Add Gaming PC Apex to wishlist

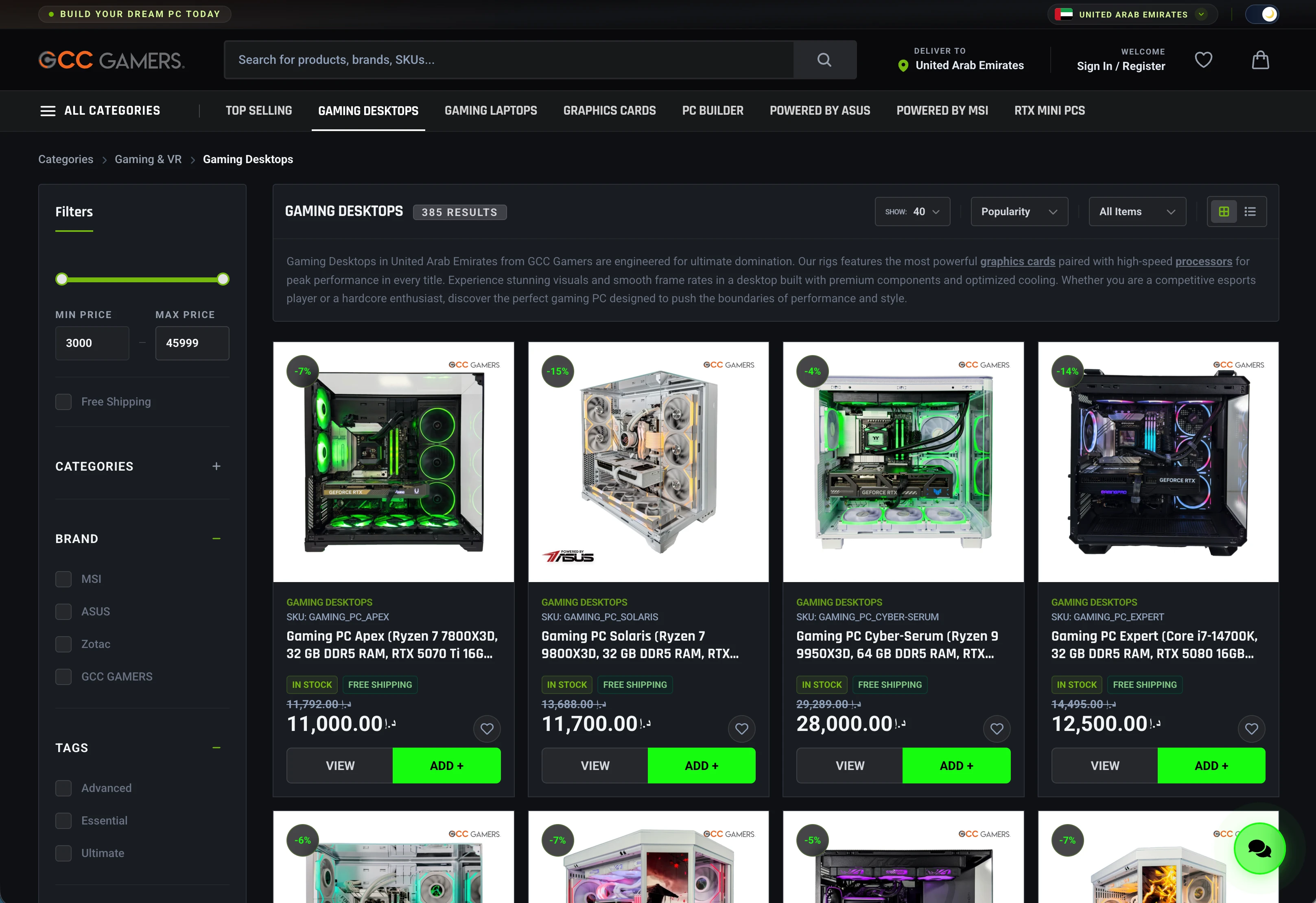[487, 729]
